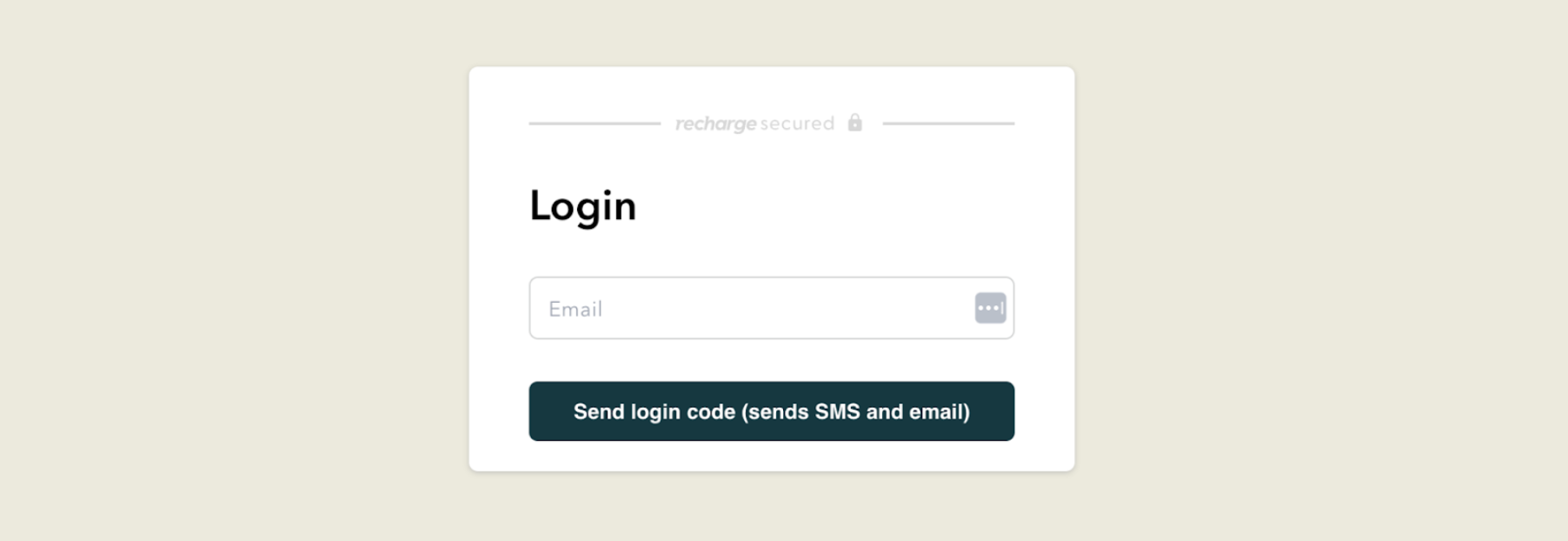Click the "Send login code" words on button
This screenshot has height=541, width=1568.
(x=654, y=411)
